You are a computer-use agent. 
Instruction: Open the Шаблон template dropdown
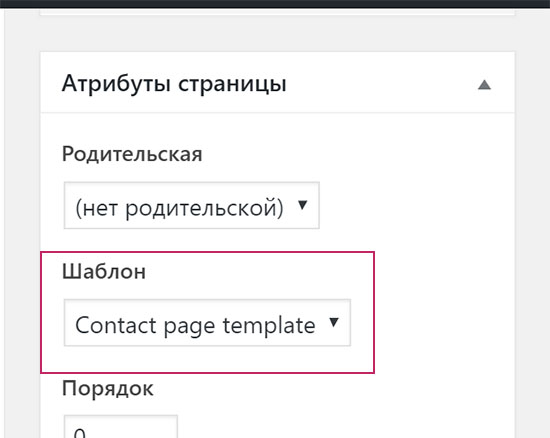coord(207,323)
